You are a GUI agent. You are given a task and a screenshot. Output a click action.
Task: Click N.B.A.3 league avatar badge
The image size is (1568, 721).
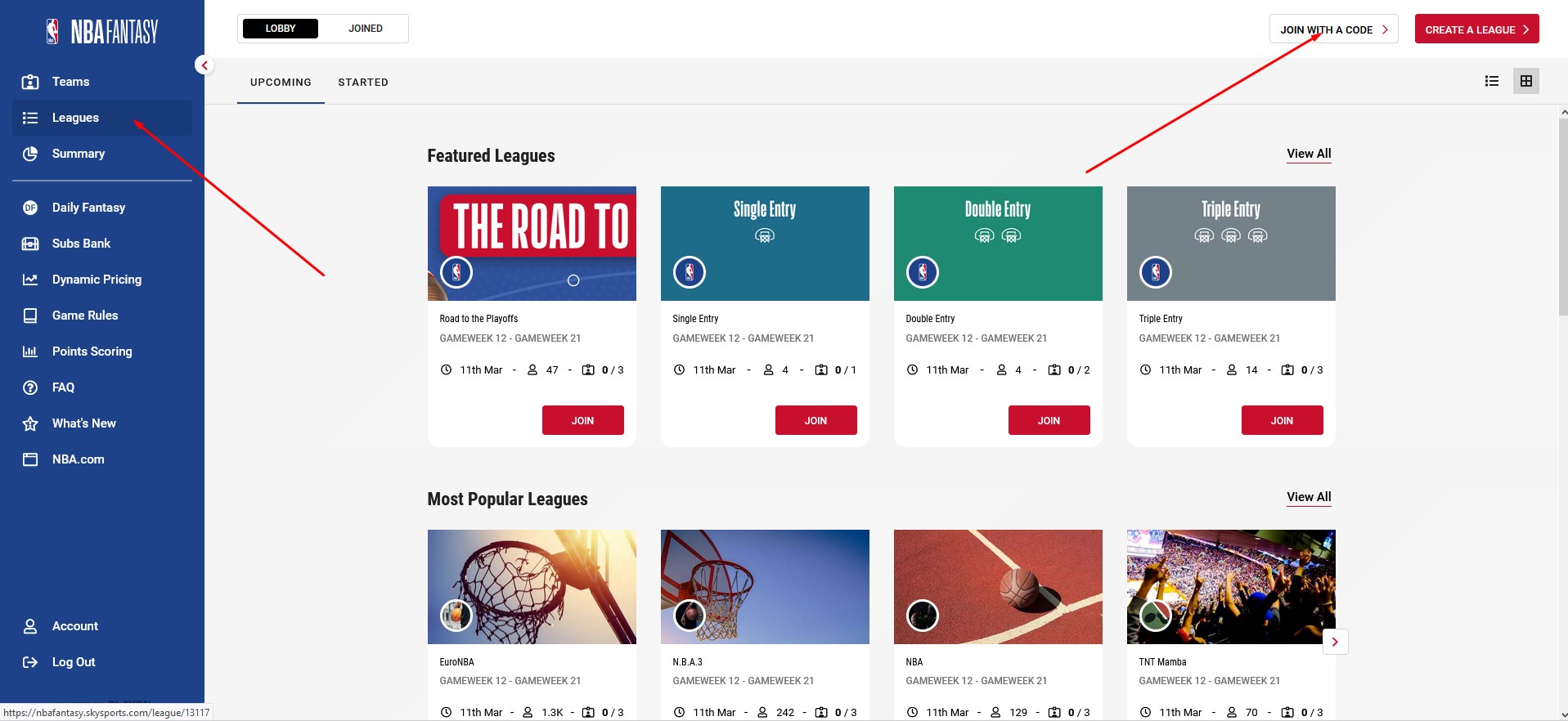pyautogui.click(x=690, y=616)
